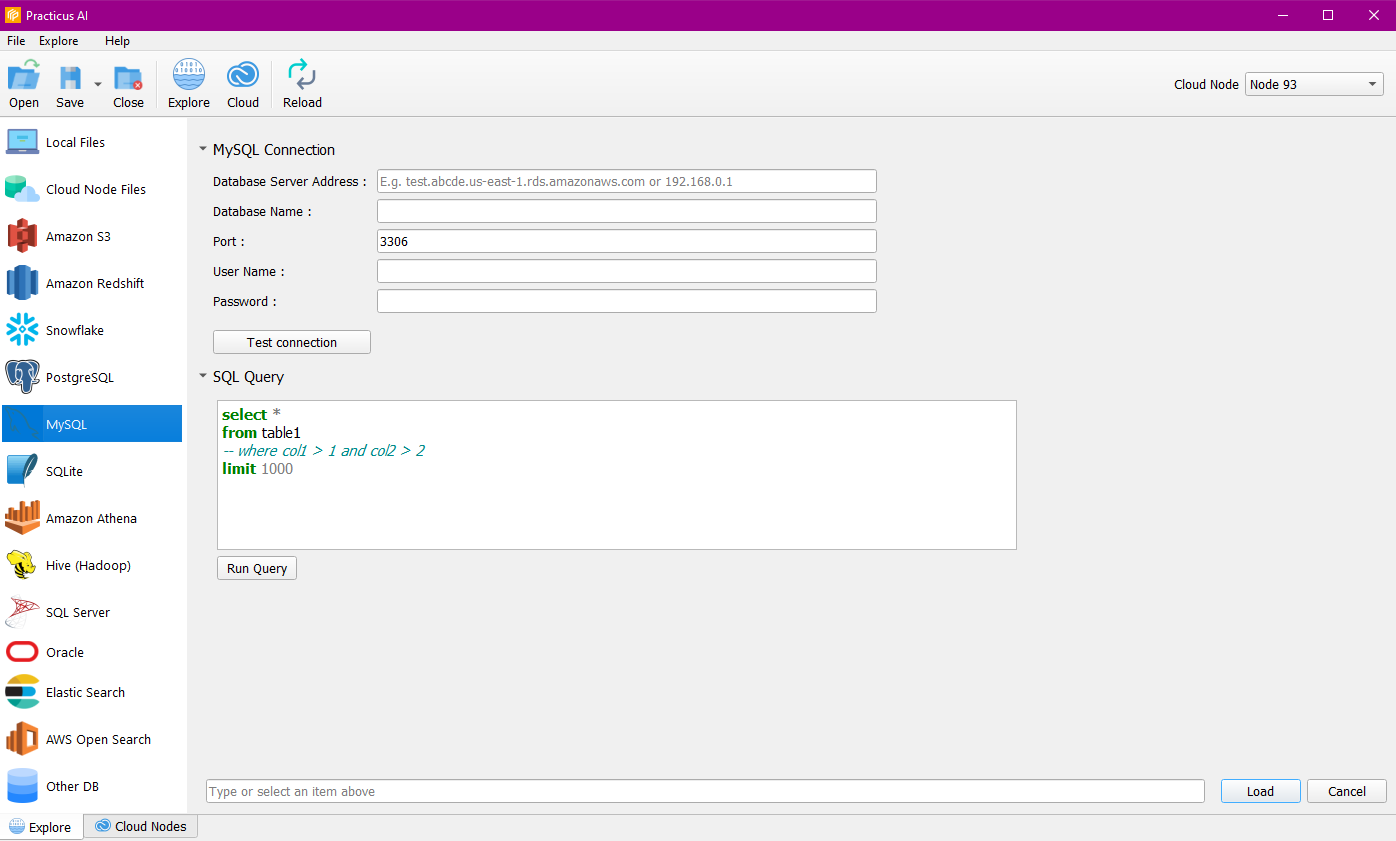
Task: Run the SQL query
Action: point(256,568)
